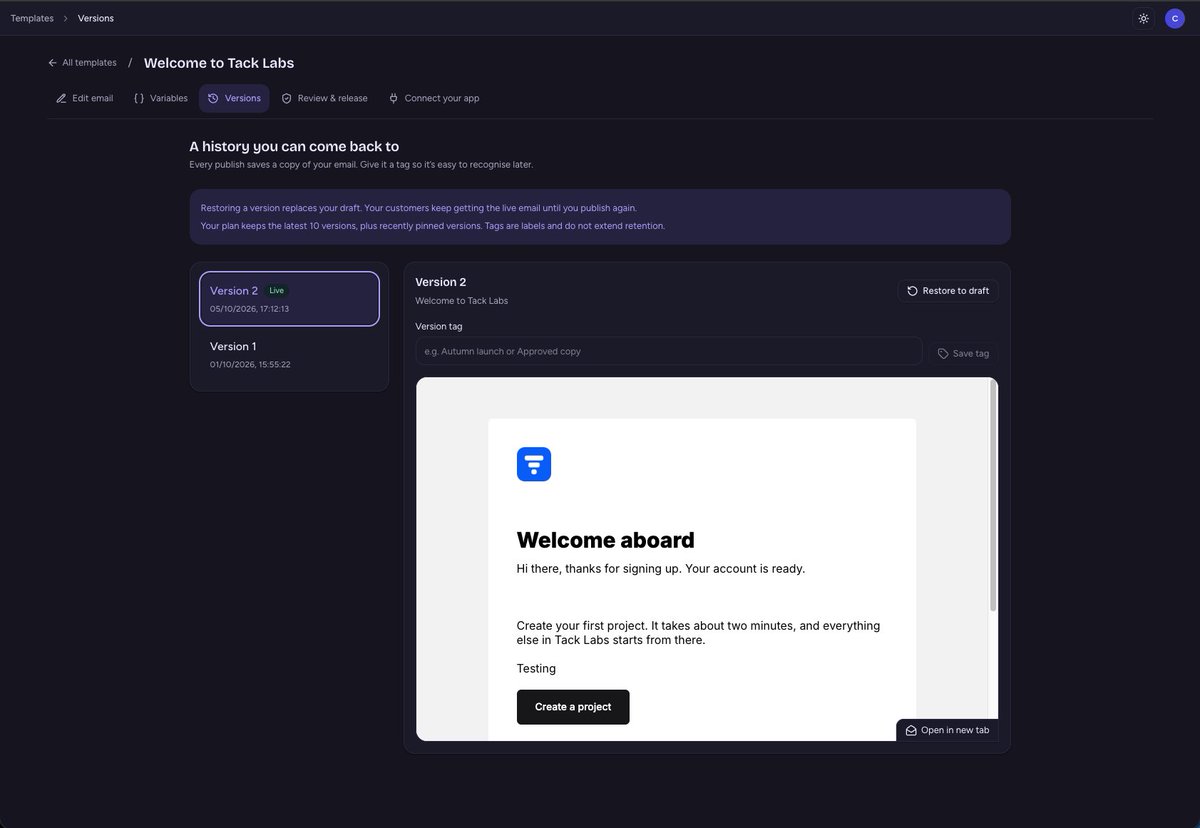Click the envelope icon in Open in new tab

click(x=911, y=730)
